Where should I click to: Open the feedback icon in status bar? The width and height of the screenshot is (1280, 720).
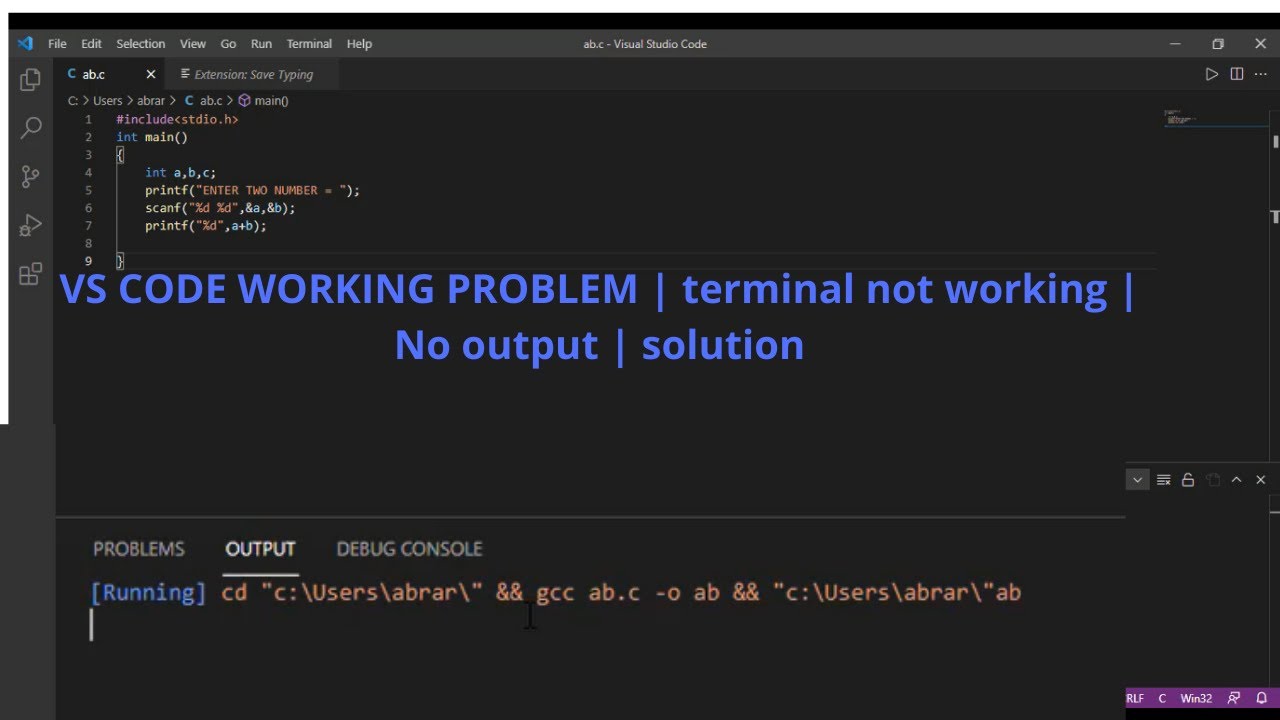coord(1234,698)
